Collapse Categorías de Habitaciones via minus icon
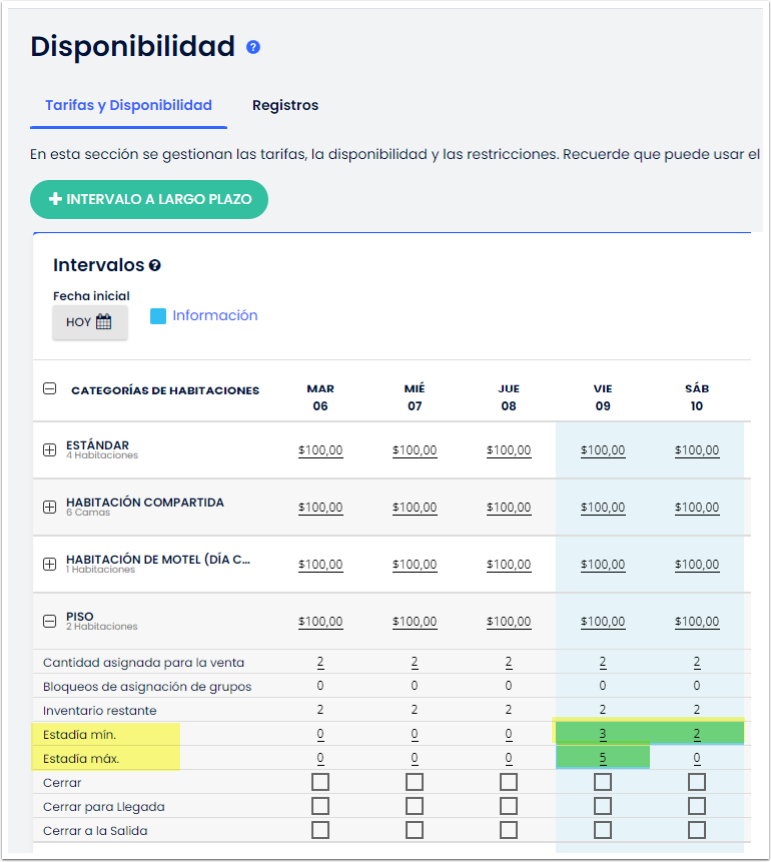Screen dimensions: 771x862 click(x=49, y=389)
